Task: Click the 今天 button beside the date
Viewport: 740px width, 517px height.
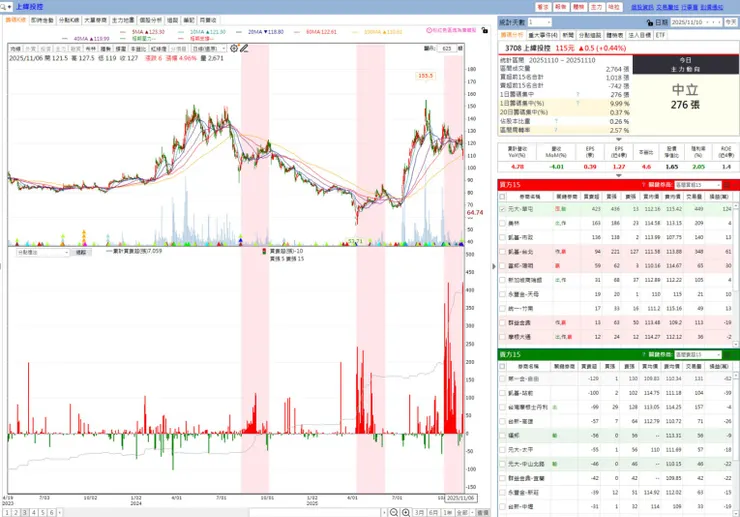Action: tap(731, 22)
